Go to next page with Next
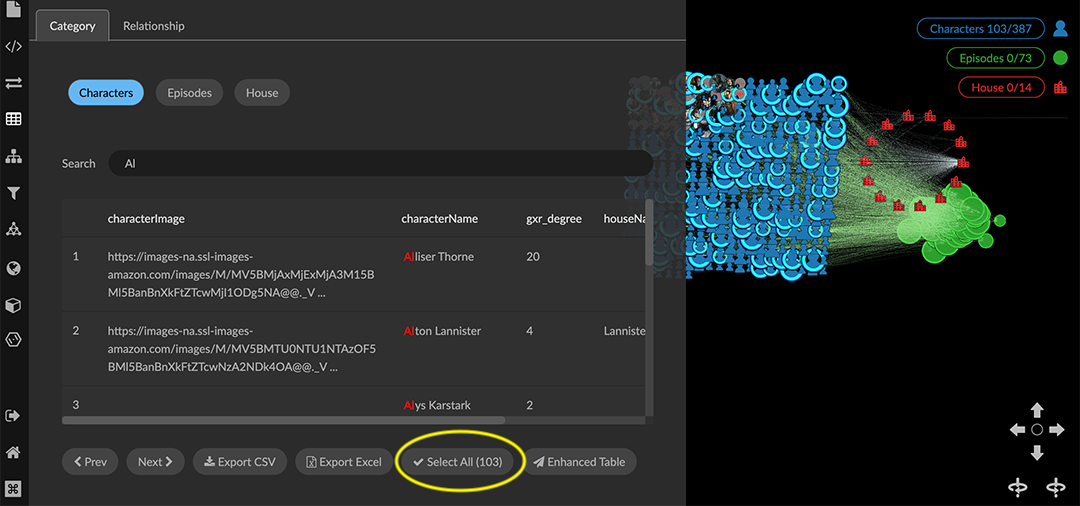This screenshot has width=1080, height=506. (x=155, y=462)
